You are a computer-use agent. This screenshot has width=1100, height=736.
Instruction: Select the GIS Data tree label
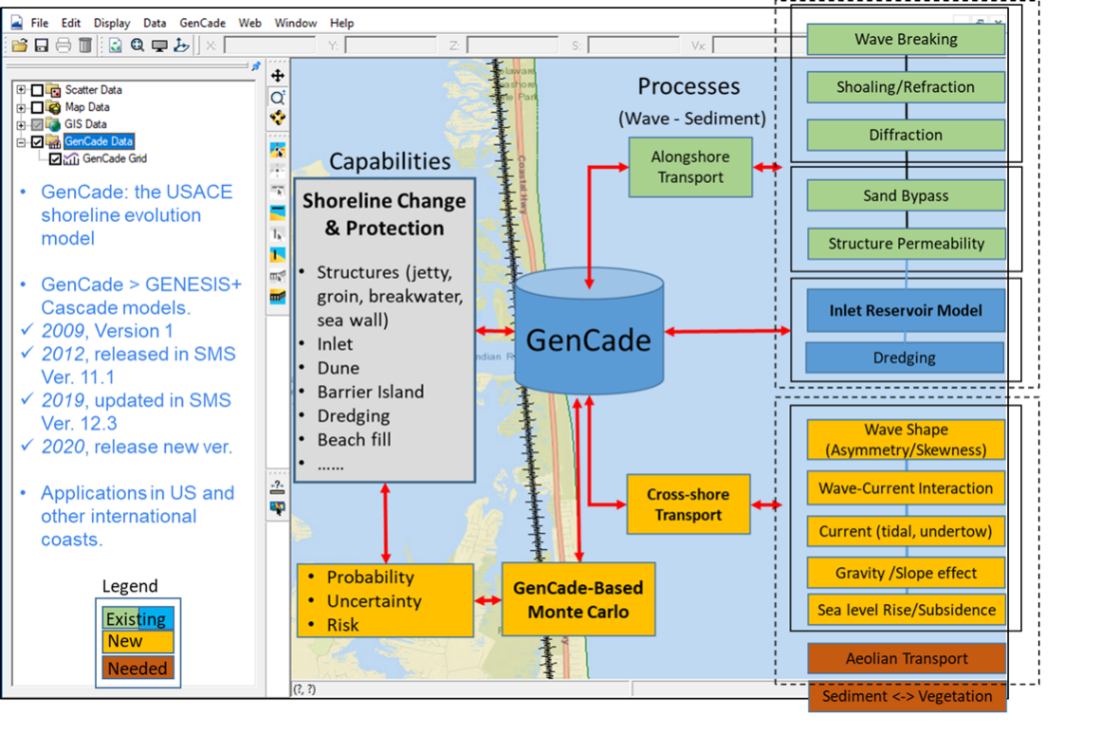pos(86,124)
